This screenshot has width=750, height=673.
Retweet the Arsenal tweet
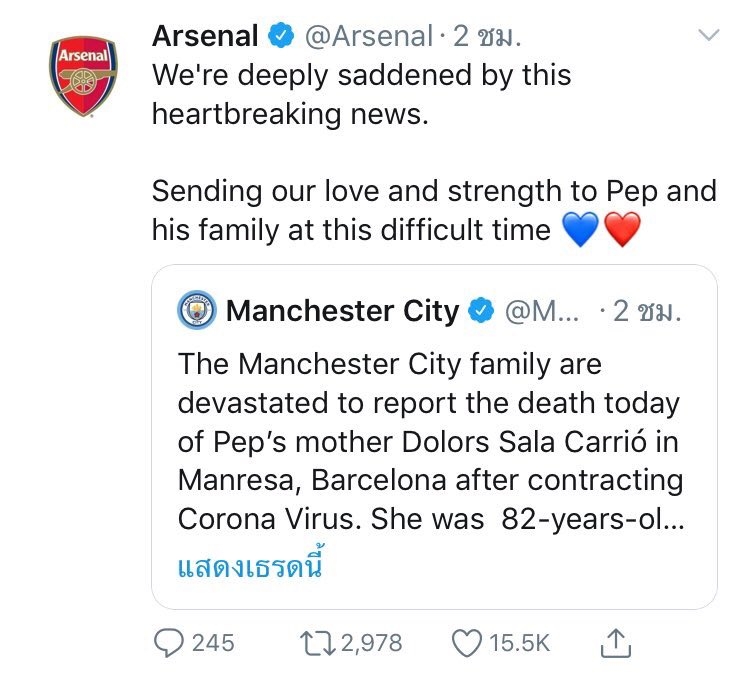click(319, 643)
